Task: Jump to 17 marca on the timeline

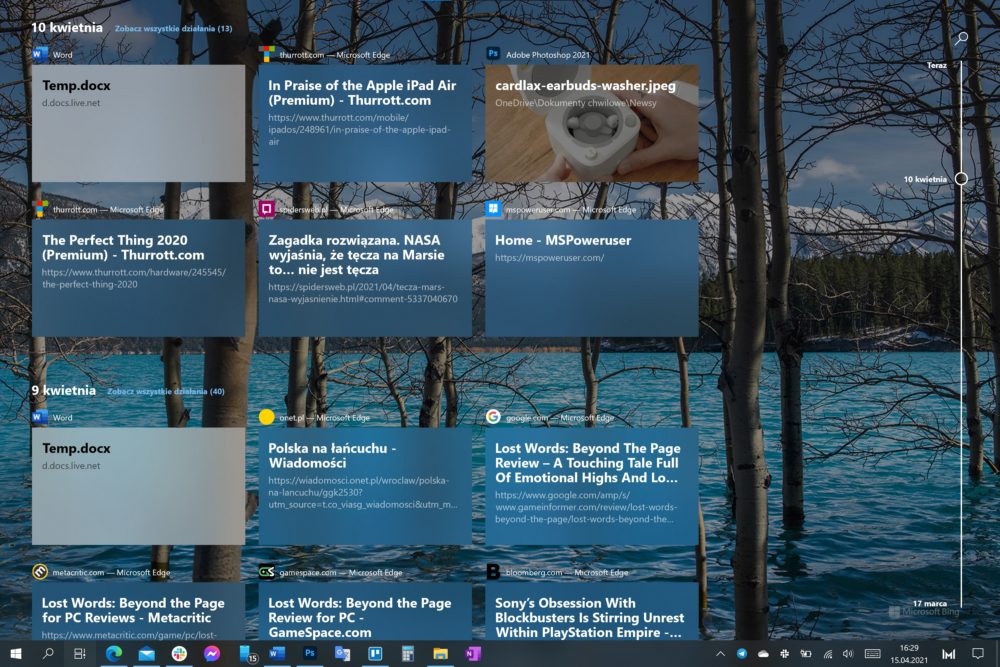Action: (x=929, y=603)
